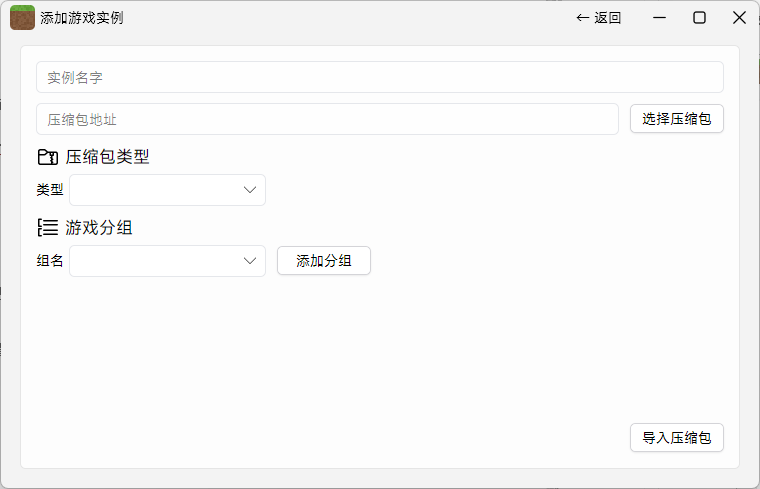Expand the chevron arrow in 类型 dropdown
The image size is (760, 489).
coord(250,190)
